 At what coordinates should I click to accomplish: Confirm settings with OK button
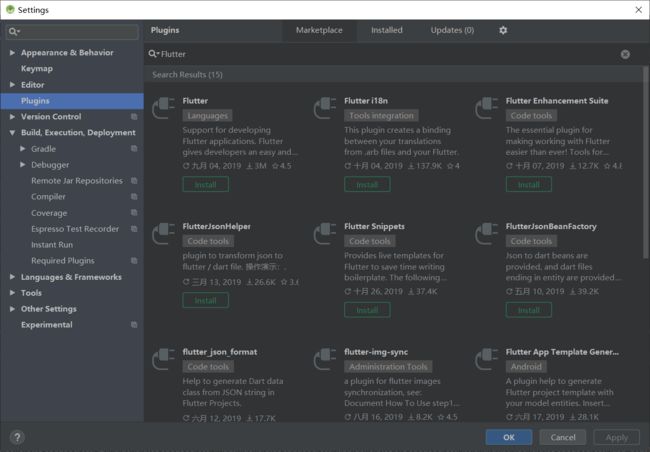point(509,437)
